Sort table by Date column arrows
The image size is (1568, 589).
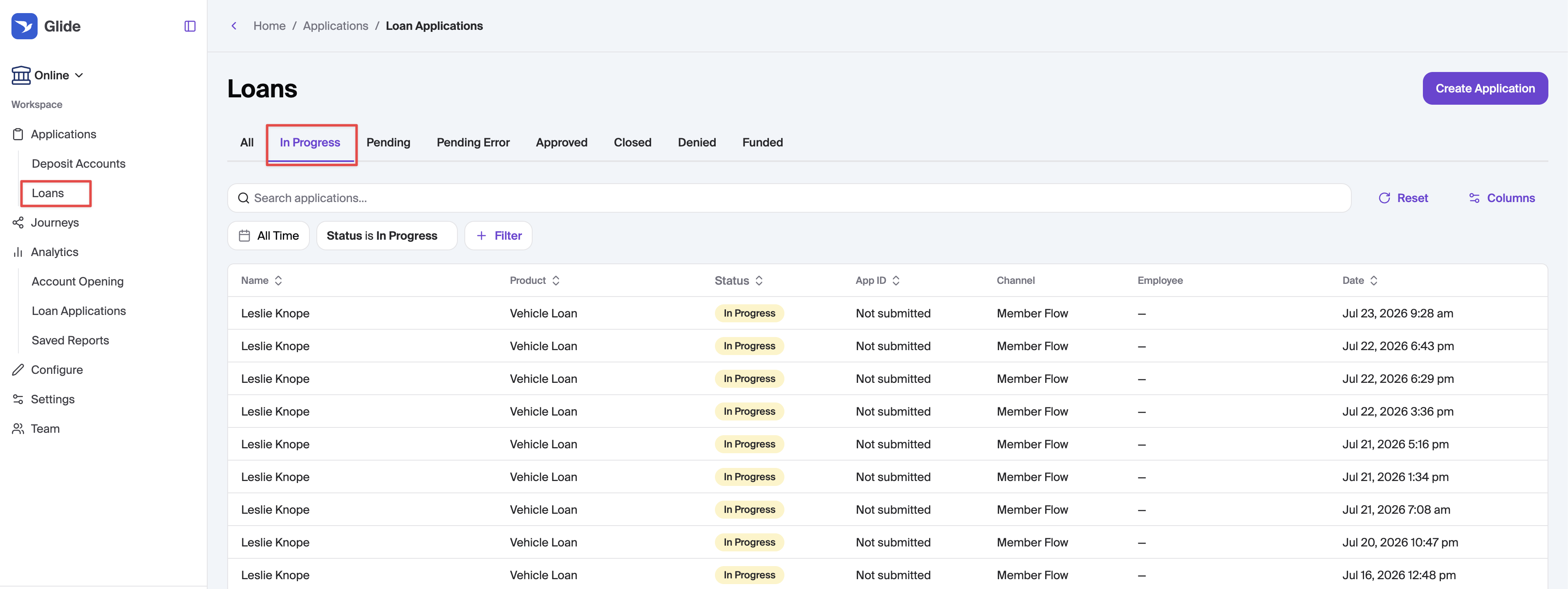click(x=1374, y=280)
